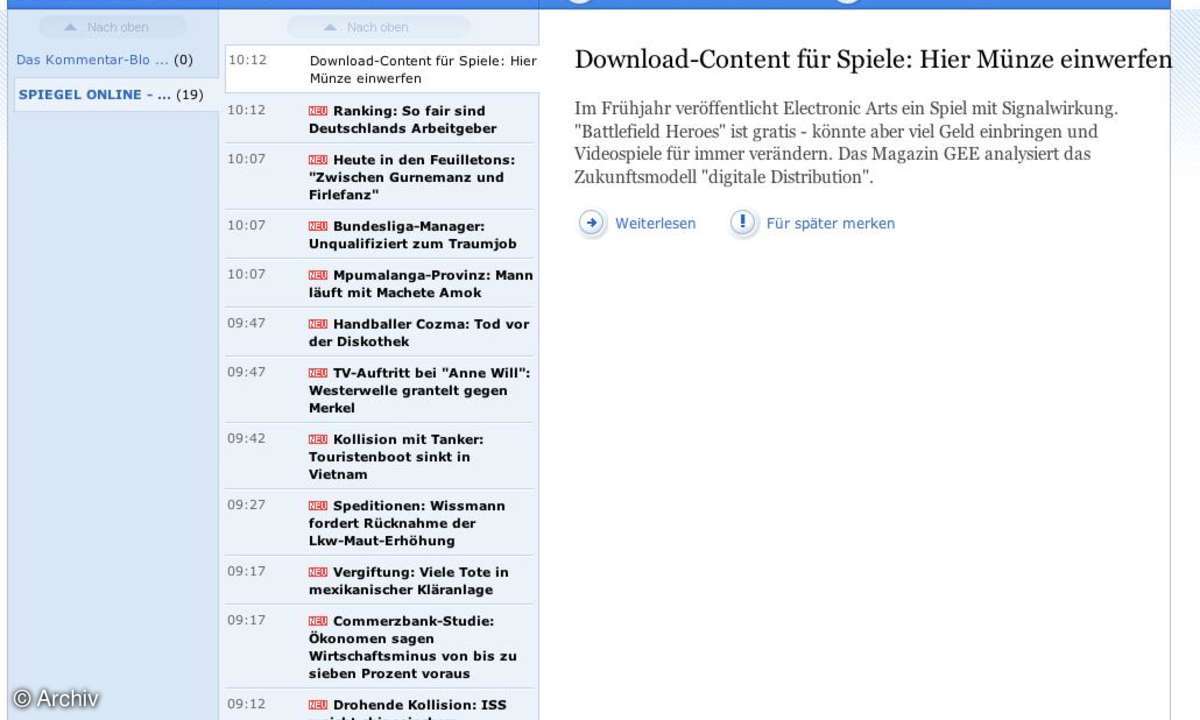This screenshot has height=720, width=1200.
Task: Click NEU badge beside Handballer Cozma headline
Action: point(318,325)
